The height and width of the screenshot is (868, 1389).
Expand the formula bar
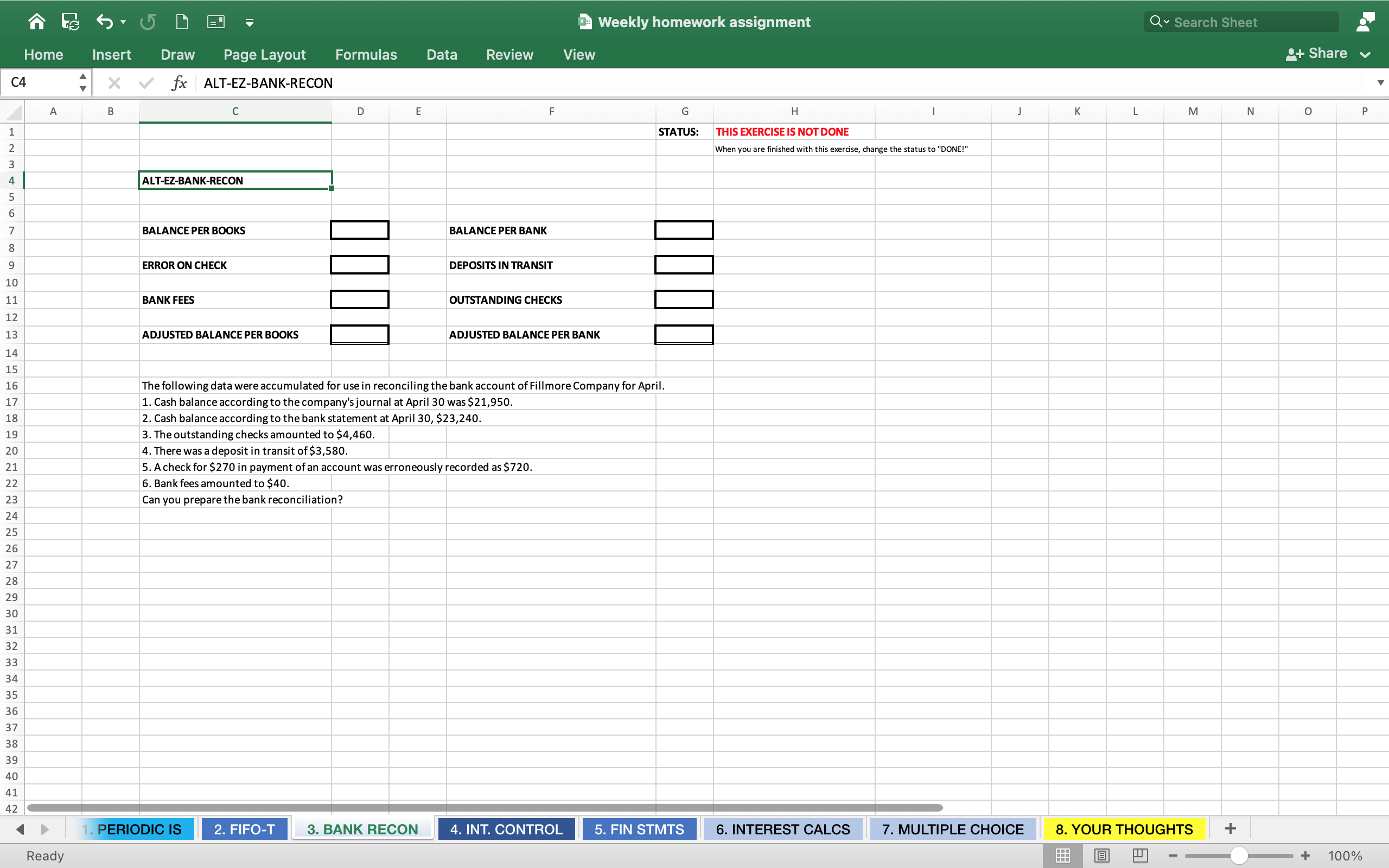point(1380,82)
